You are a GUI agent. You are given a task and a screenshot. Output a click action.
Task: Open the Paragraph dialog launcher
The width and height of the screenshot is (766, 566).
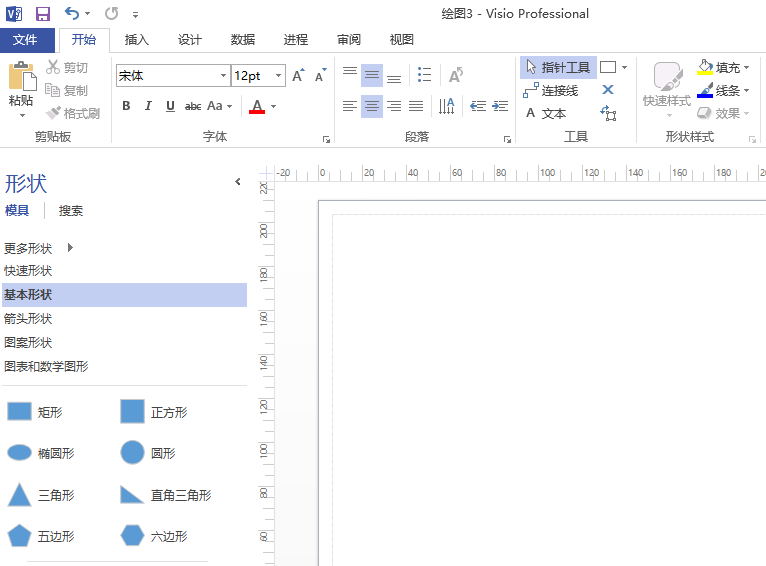(x=507, y=140)
